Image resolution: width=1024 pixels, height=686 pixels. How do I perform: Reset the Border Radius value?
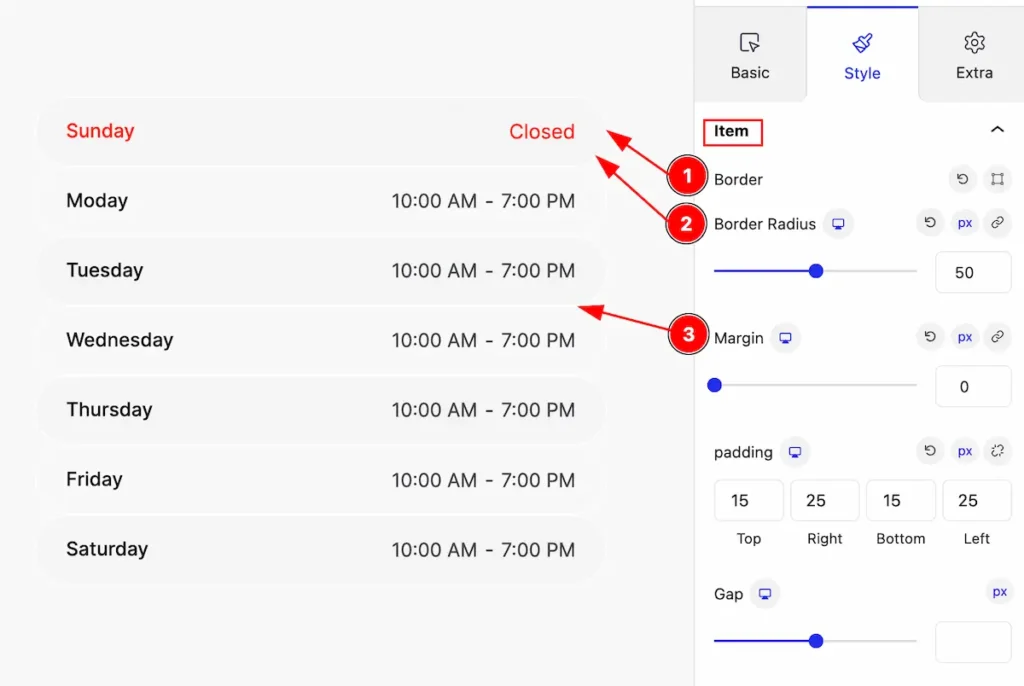[x=930, y=223]
